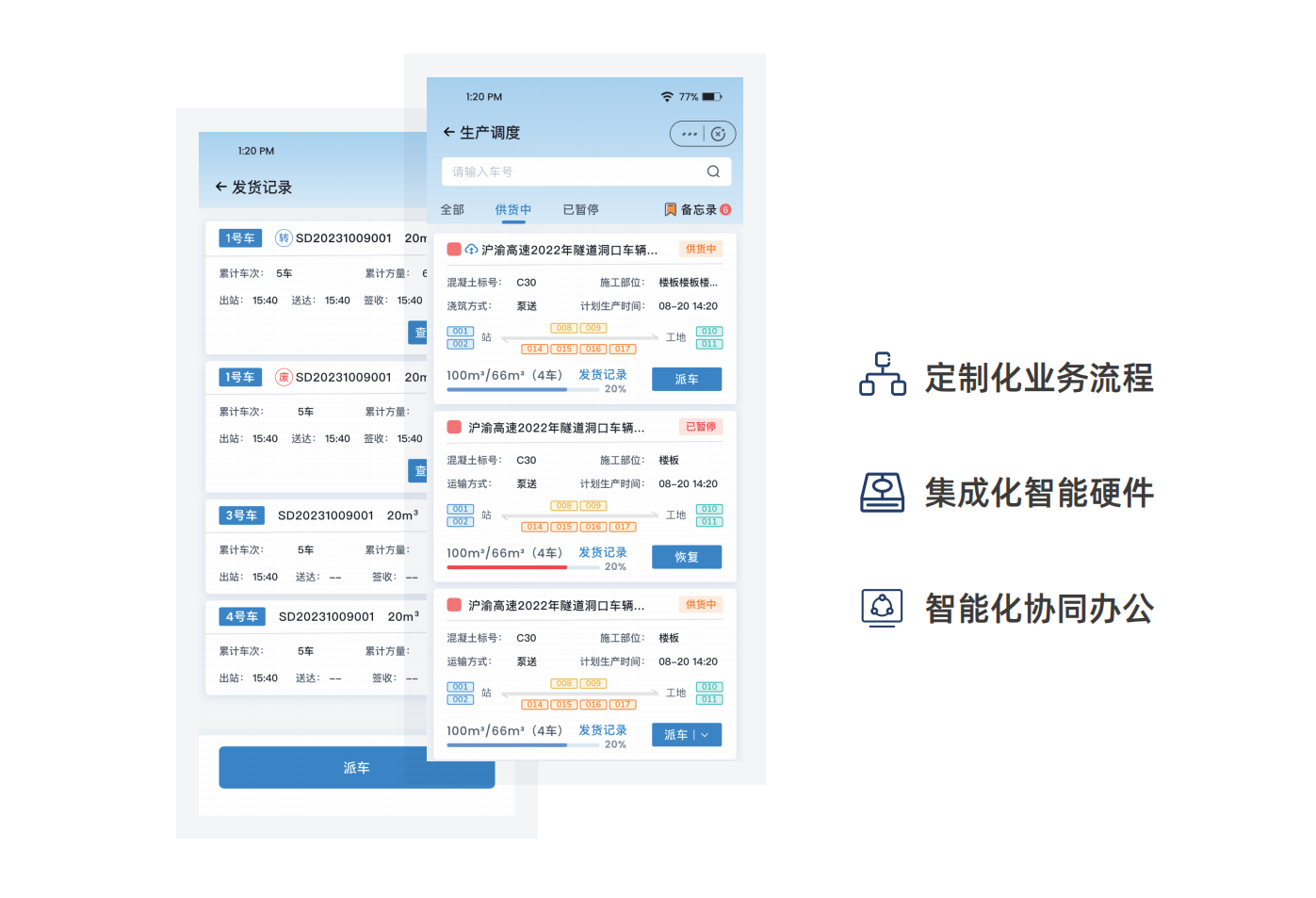Click 集成化智能硬件 hardware icon

[x=883, y=492]
